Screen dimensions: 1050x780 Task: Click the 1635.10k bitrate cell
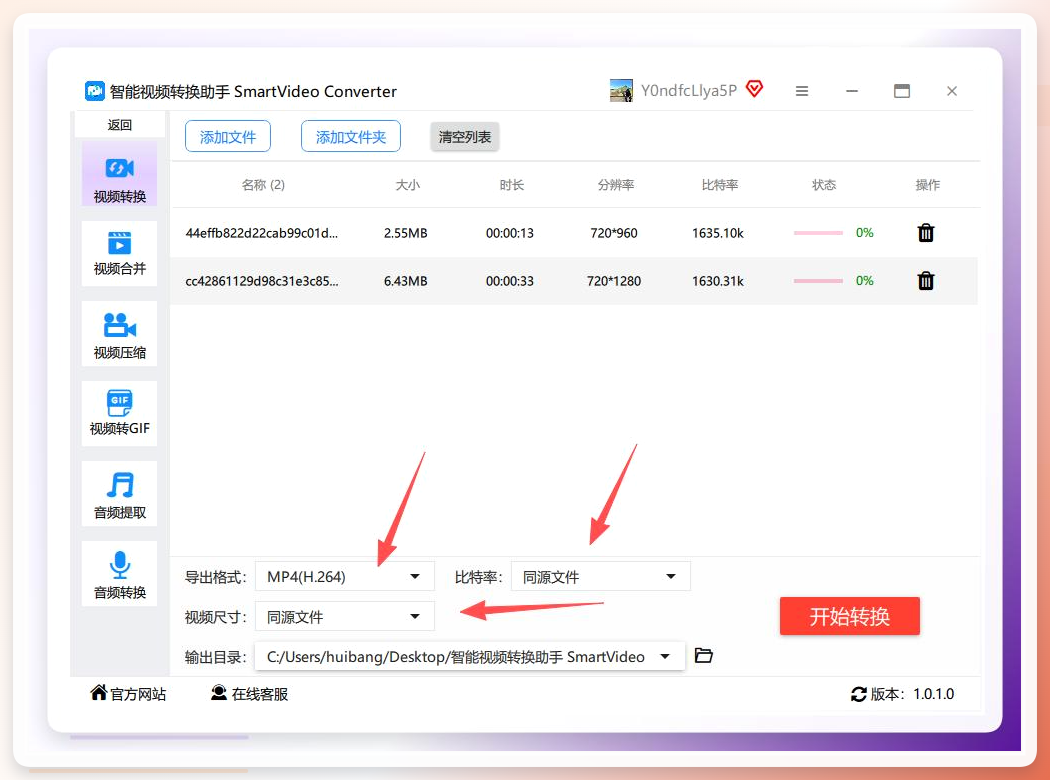[x=718, y=233]
